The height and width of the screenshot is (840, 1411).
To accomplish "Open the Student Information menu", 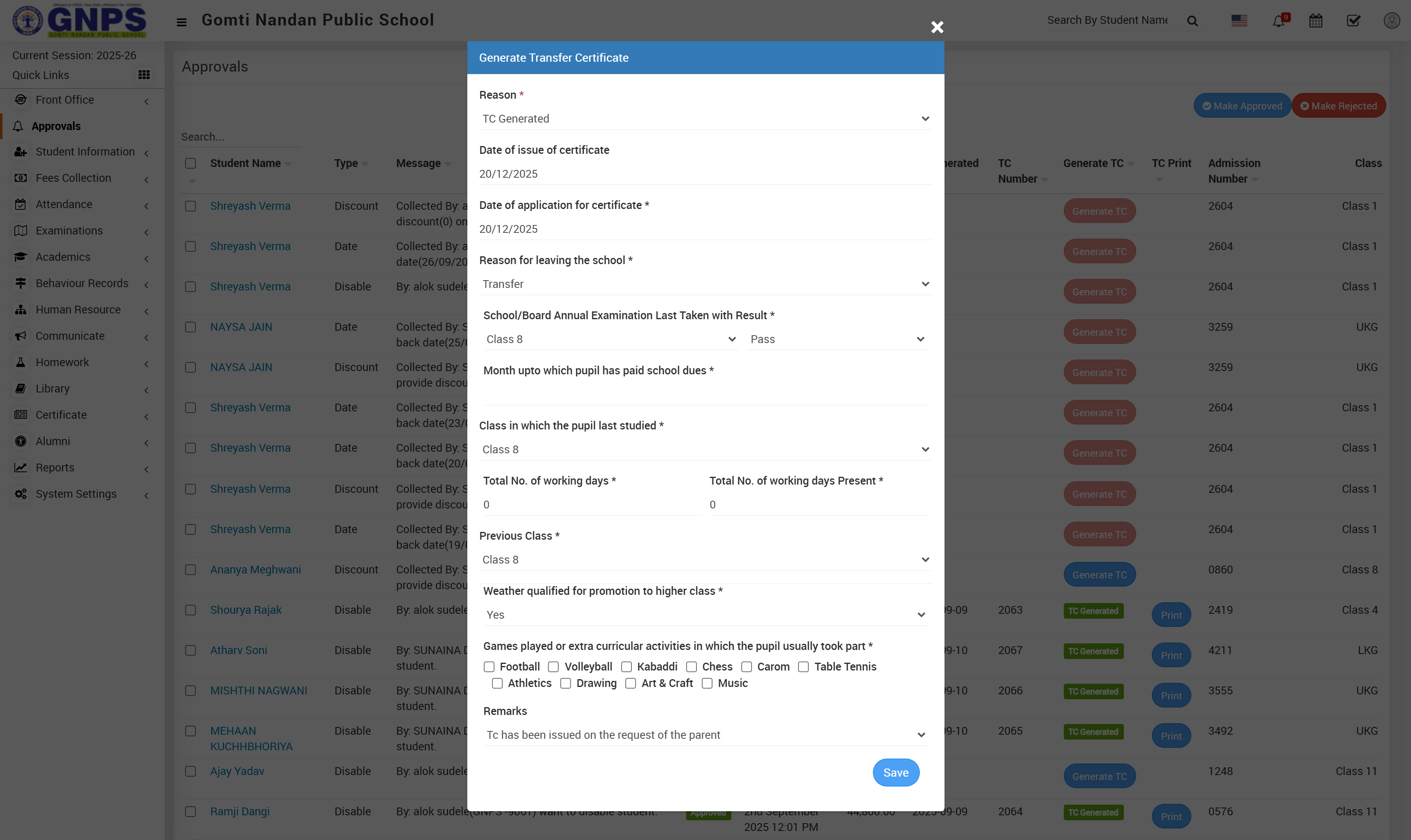I will (83, 152).
